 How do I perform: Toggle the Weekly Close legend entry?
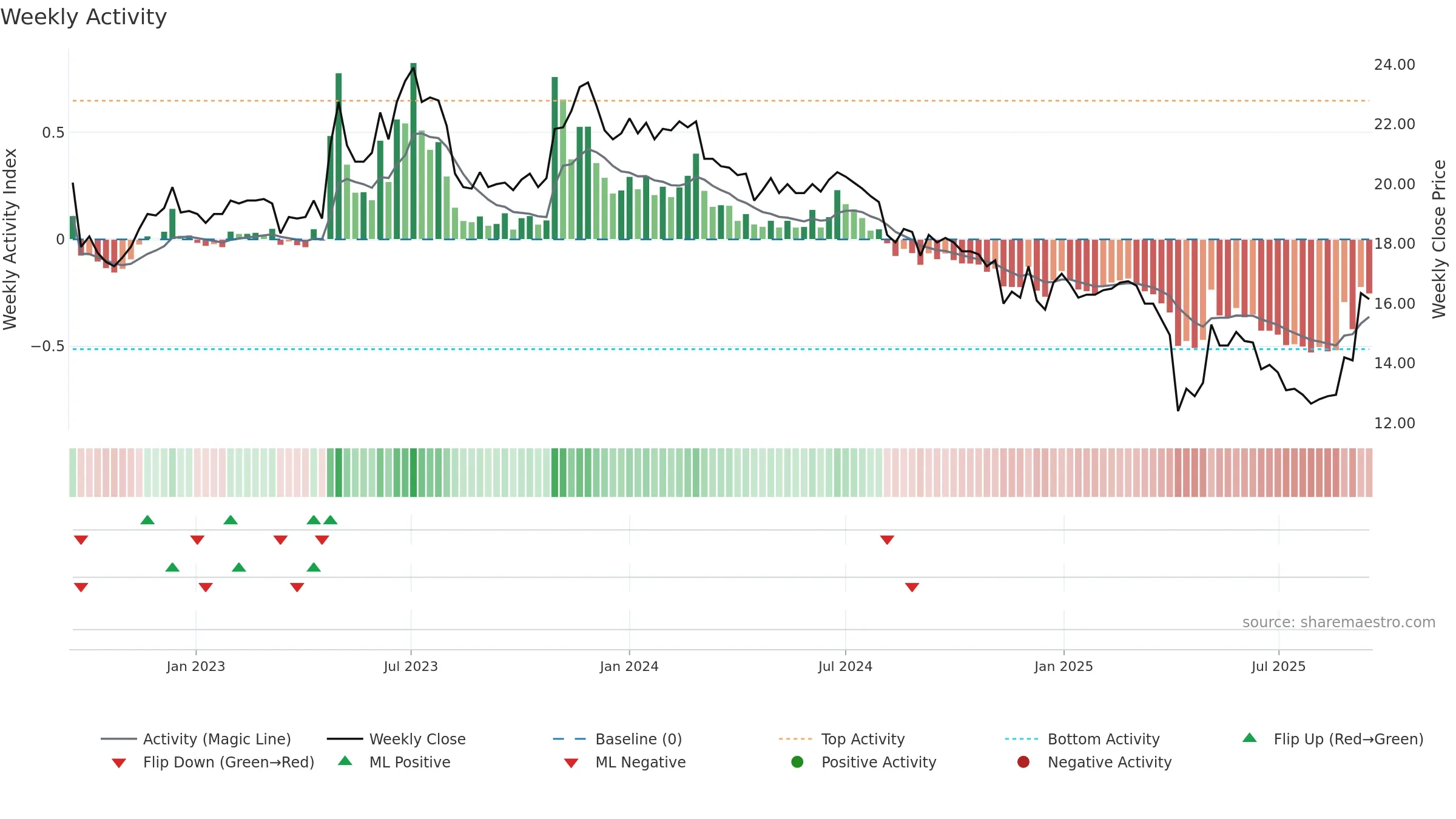396,739
